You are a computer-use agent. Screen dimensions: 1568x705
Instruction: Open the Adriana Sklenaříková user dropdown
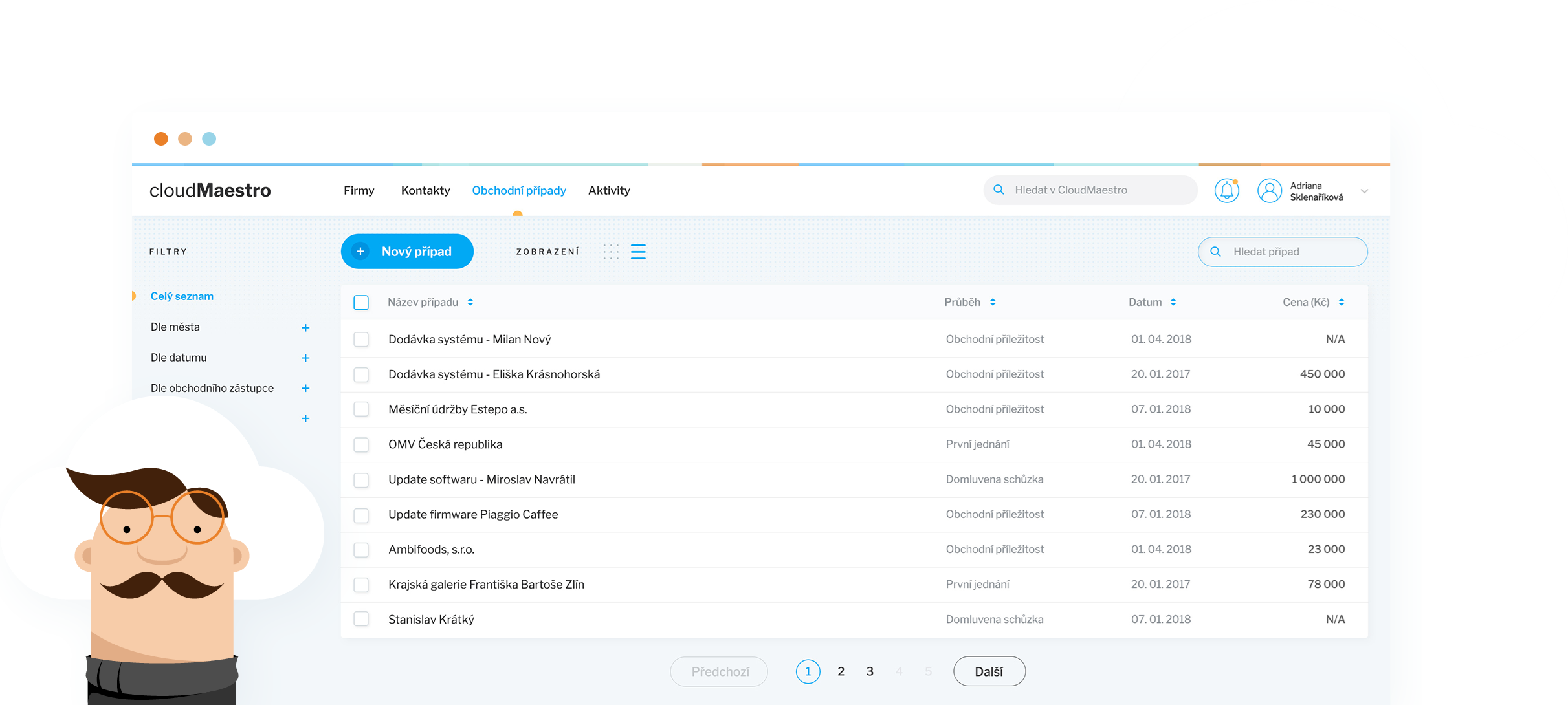[x=1364, y=191]
